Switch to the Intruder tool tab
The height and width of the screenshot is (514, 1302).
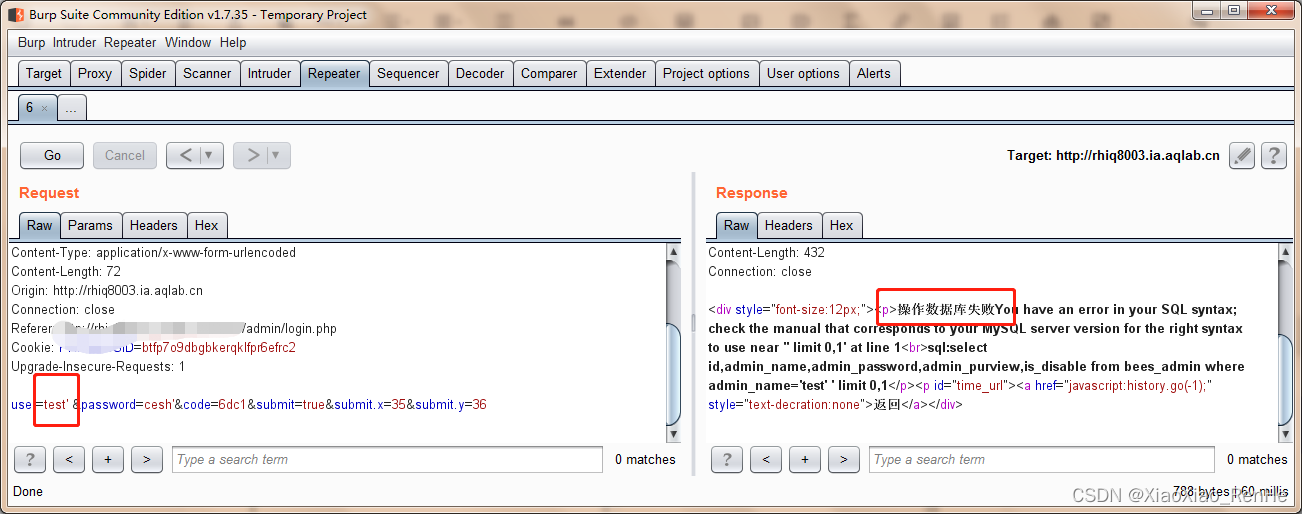(270, 73)
